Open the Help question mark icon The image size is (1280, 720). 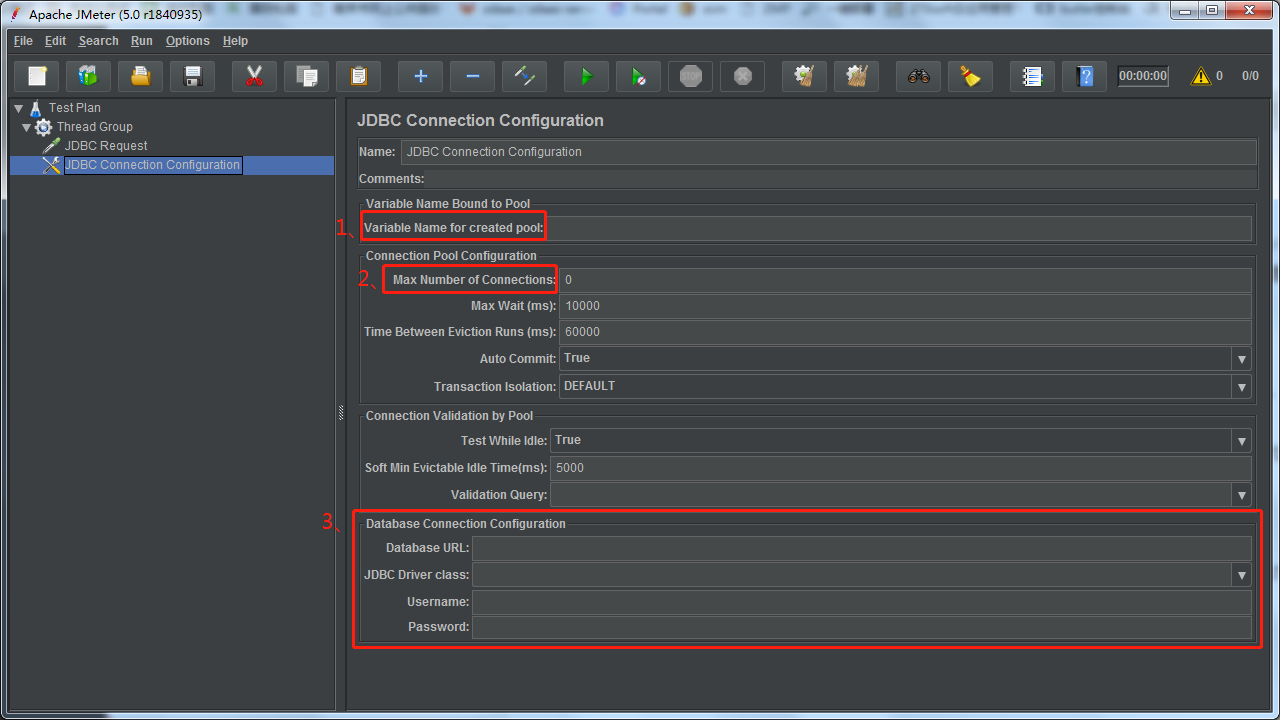(1084, 76)
